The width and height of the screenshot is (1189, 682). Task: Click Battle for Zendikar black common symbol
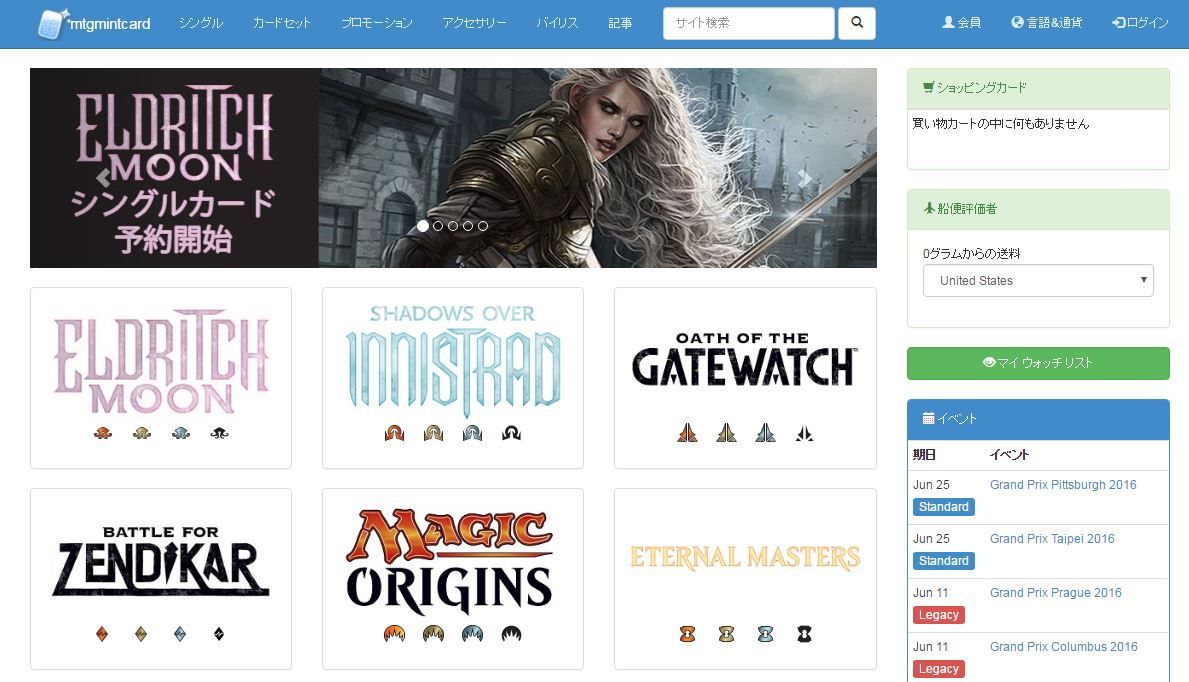click(x=219, y=633)
